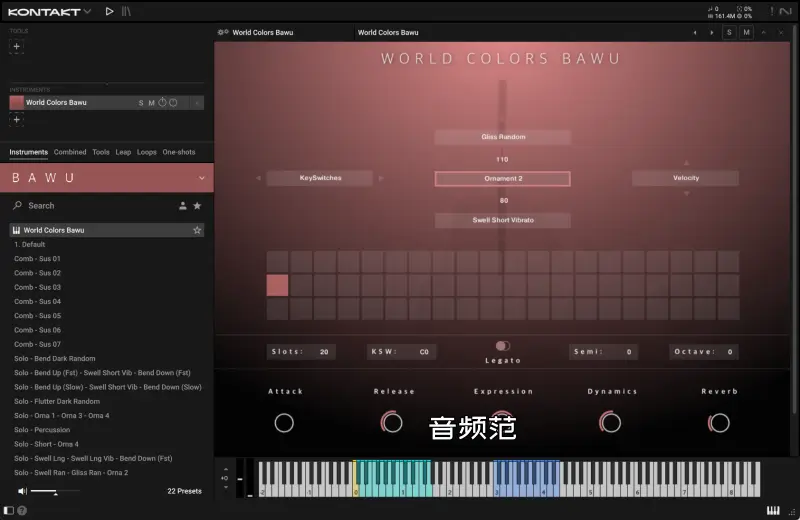Switch to the Instruments browser tab
Viewport: 800px width, 520px height.
tap(29, 152)
